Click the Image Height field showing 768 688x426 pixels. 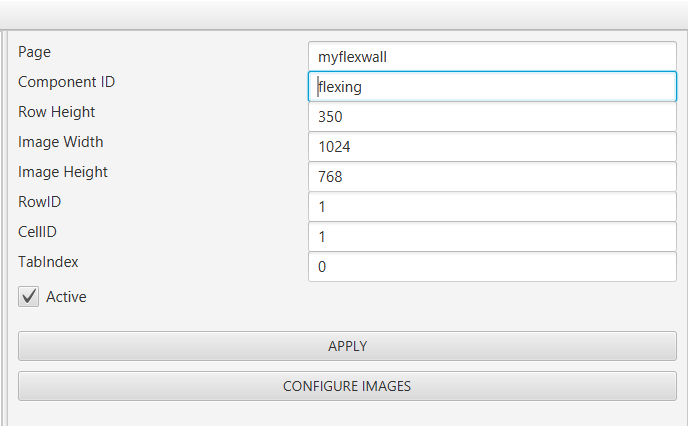pyautogui.click(x=492, y=177)
